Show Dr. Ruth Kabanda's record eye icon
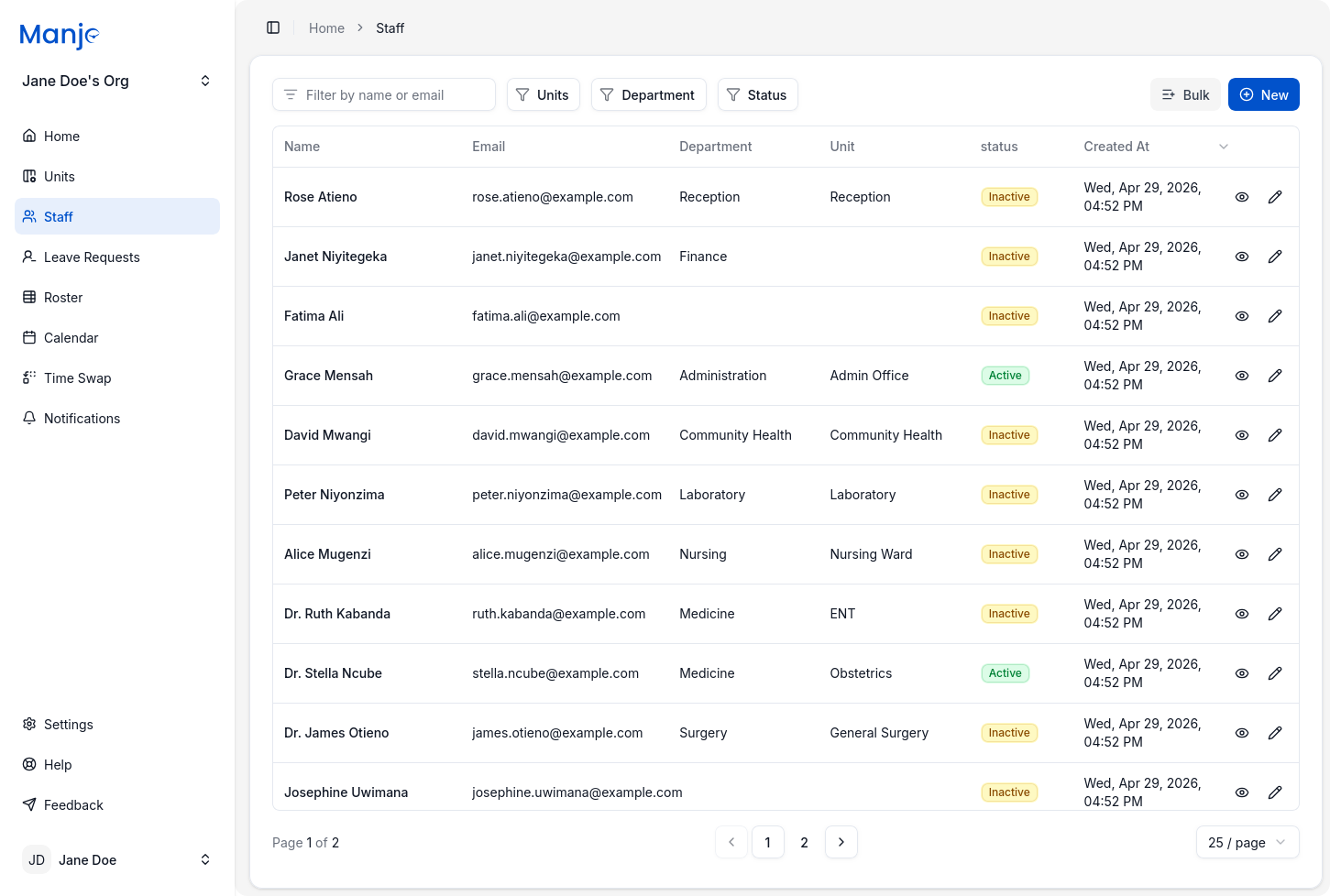Screen dimensions: 1330x896 [1242, 614]
